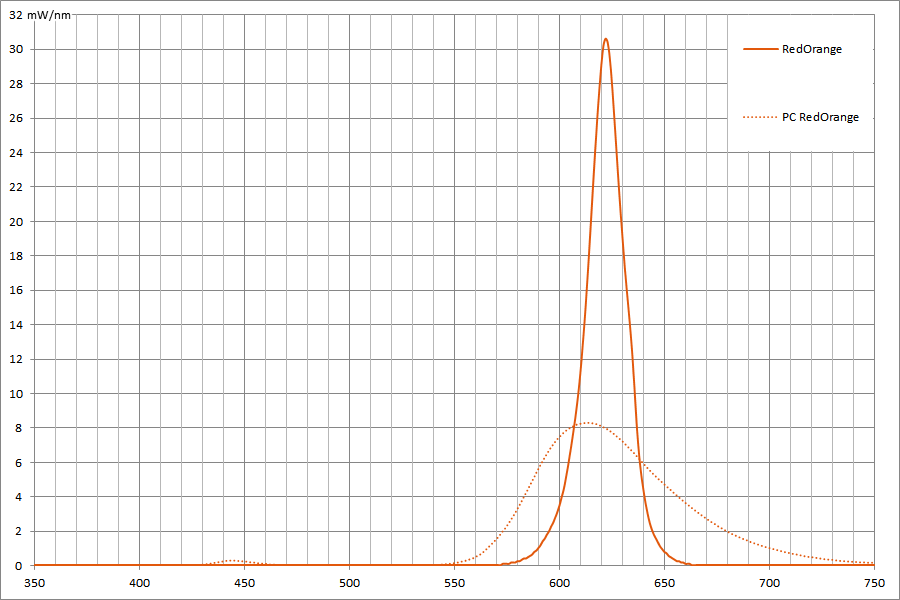Select the 32 mW/nm axis unit label
This screenshot has width=900, height=600.
(x=41, y=15)
